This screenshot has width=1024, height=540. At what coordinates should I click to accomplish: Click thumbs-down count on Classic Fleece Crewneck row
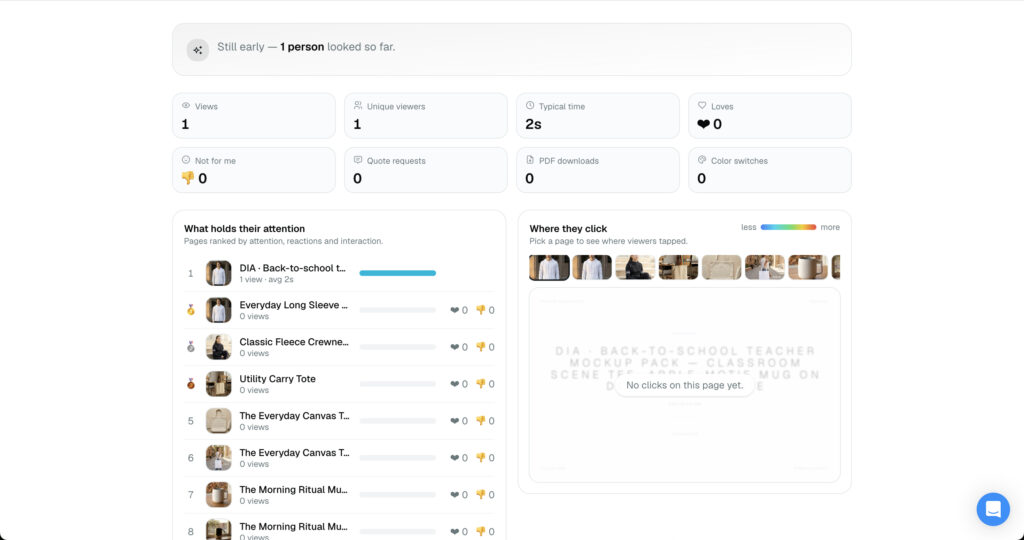tap(485, 347)
